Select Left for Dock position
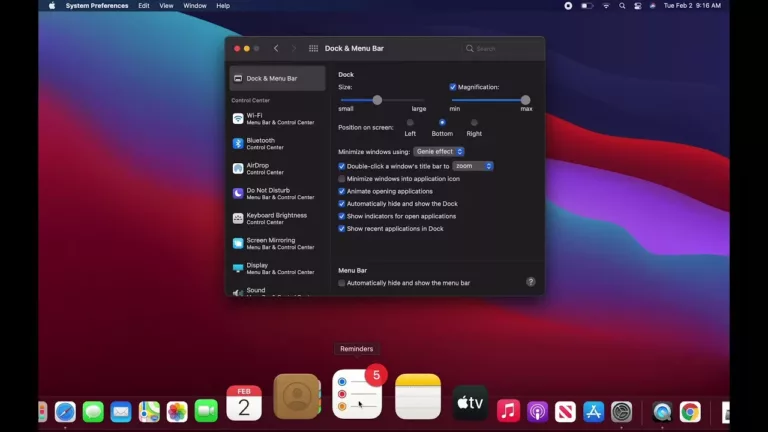The height and width of the screenshot is (432, 768). (x=410, y=123)
